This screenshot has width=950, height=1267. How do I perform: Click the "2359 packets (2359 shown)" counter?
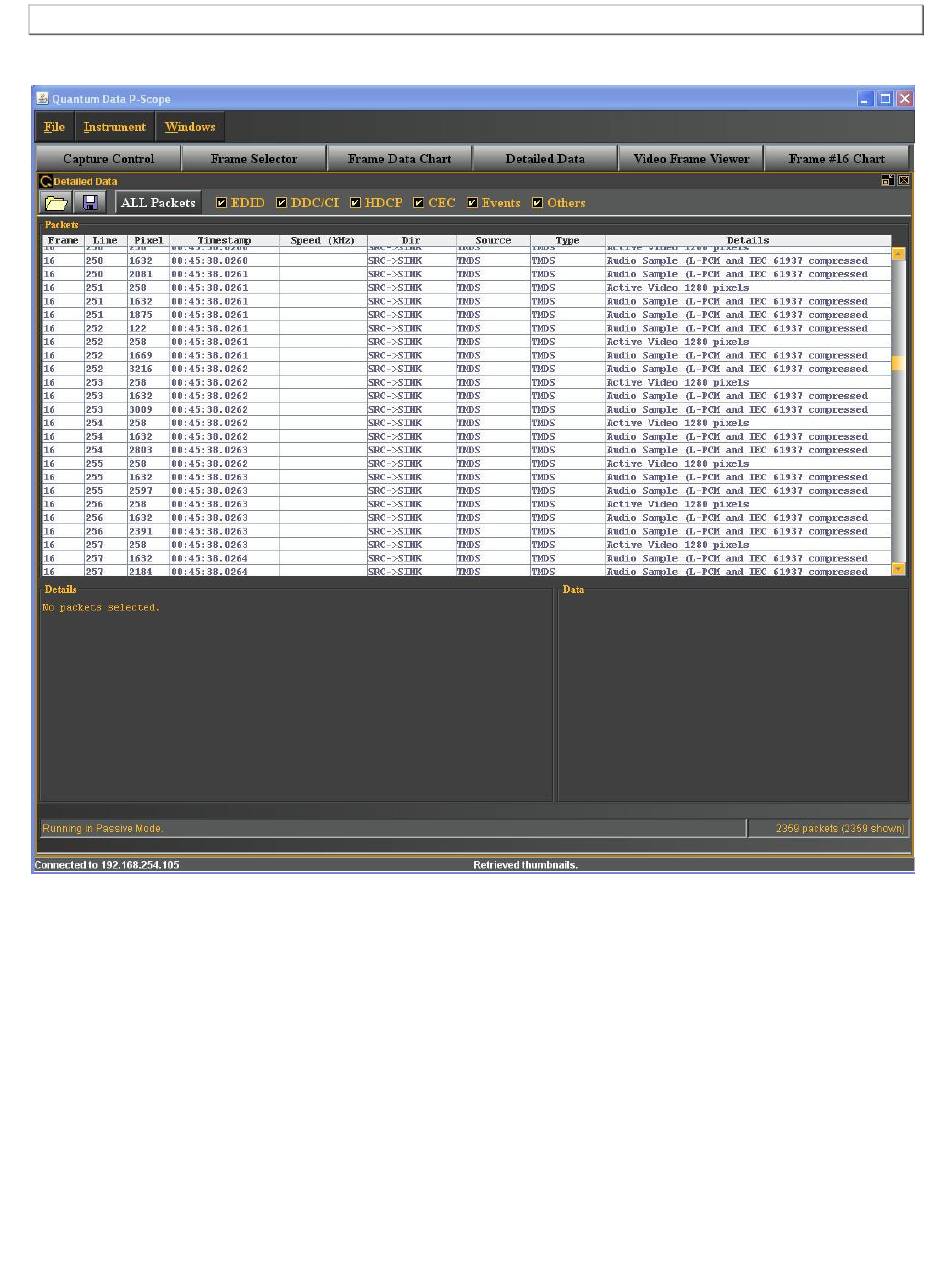coord(840,828)
